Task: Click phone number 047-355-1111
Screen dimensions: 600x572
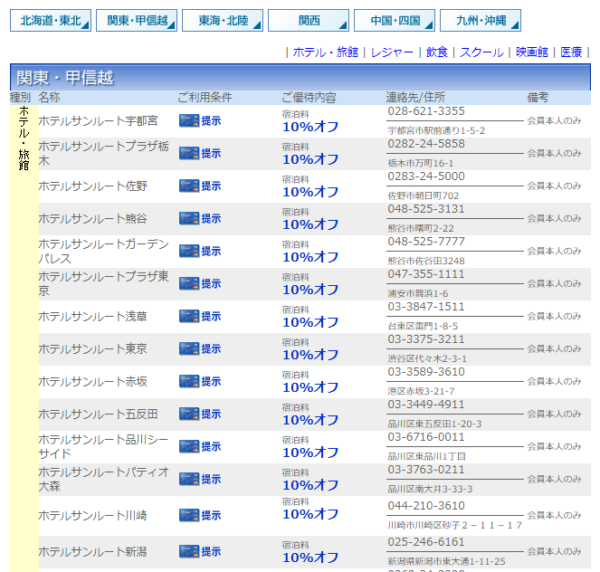Action: tap(426, 274)
